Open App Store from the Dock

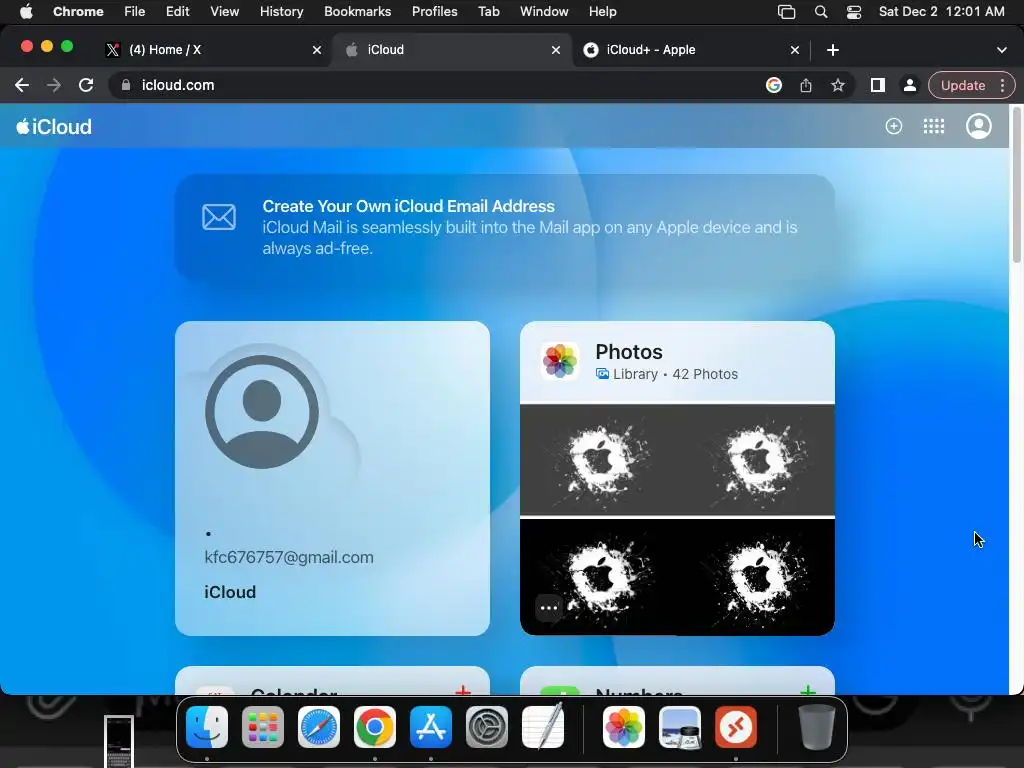[x=431, y=727]
